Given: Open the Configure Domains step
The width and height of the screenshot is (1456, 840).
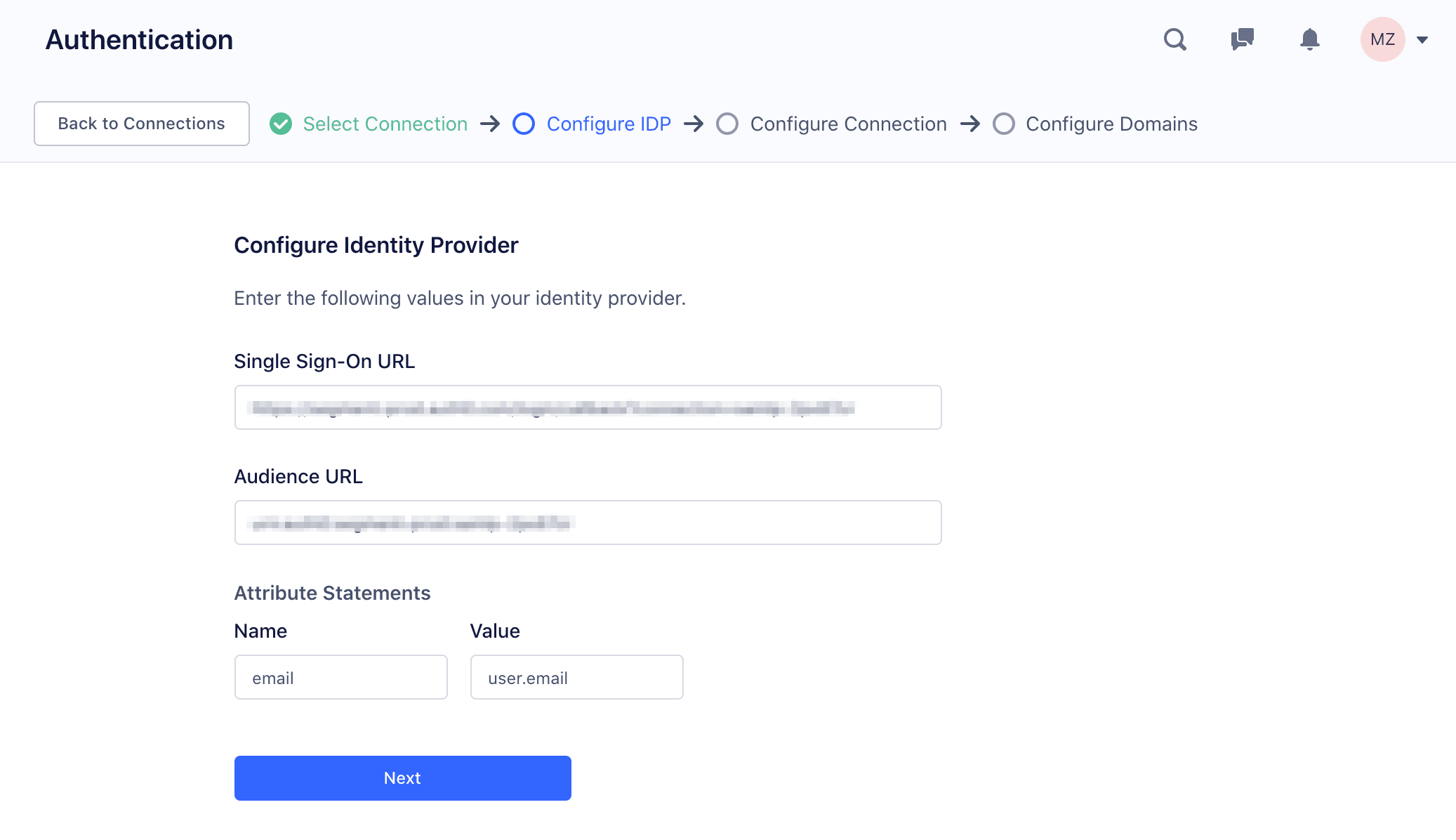Looking at the screenshot, I should [x=1111, y=124].
